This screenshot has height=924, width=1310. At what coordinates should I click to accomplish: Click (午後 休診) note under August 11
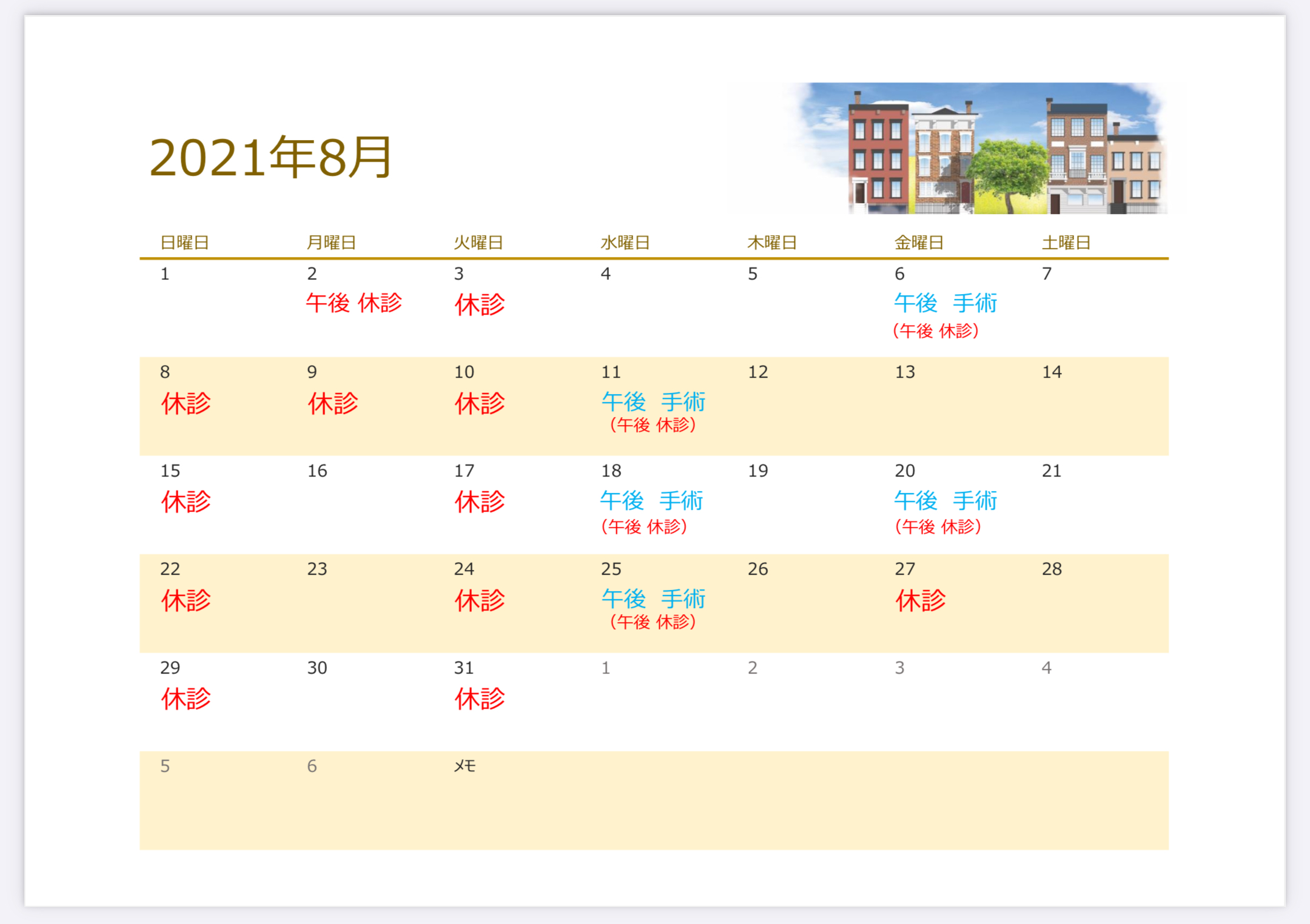coord(653,424)
